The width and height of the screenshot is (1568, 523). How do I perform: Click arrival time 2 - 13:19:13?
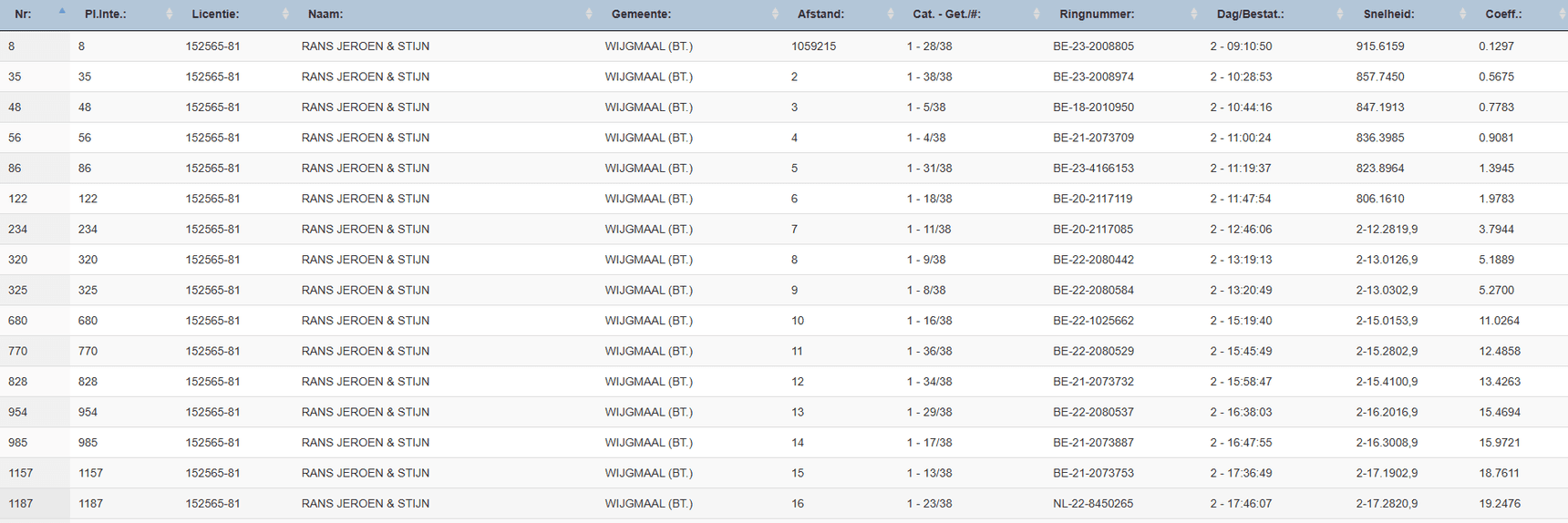click(x=1241, y=260)
